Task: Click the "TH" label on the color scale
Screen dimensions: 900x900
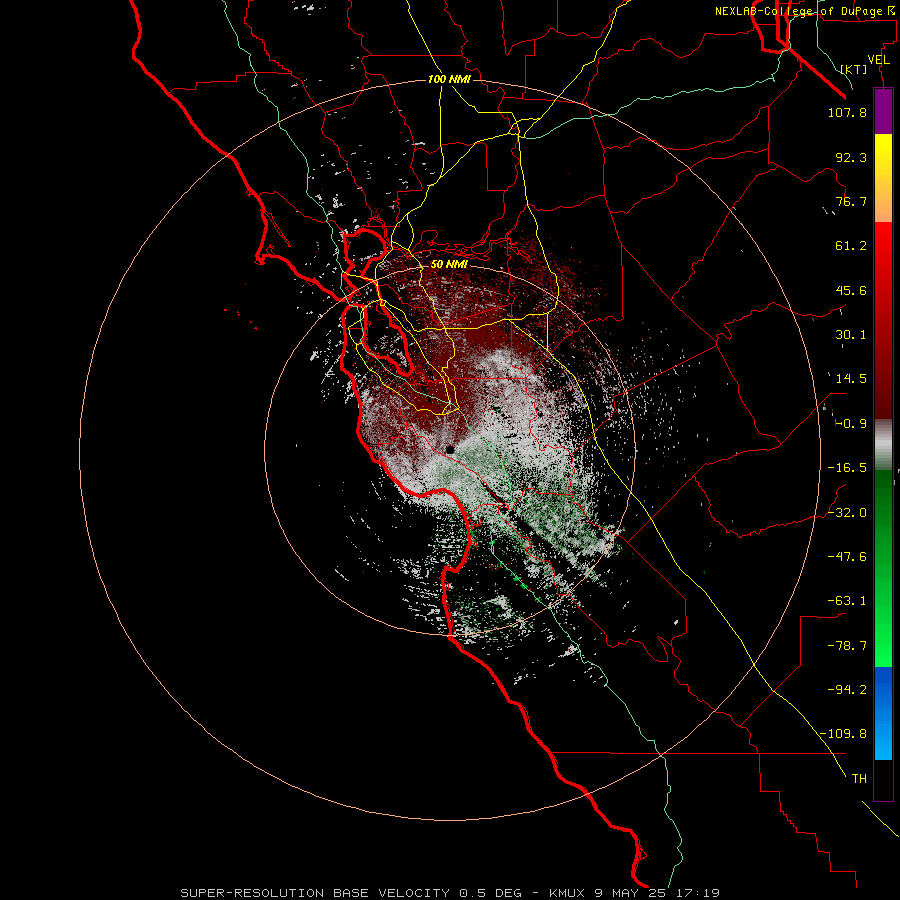Action: pyautogui.click(x=859, y=779)
